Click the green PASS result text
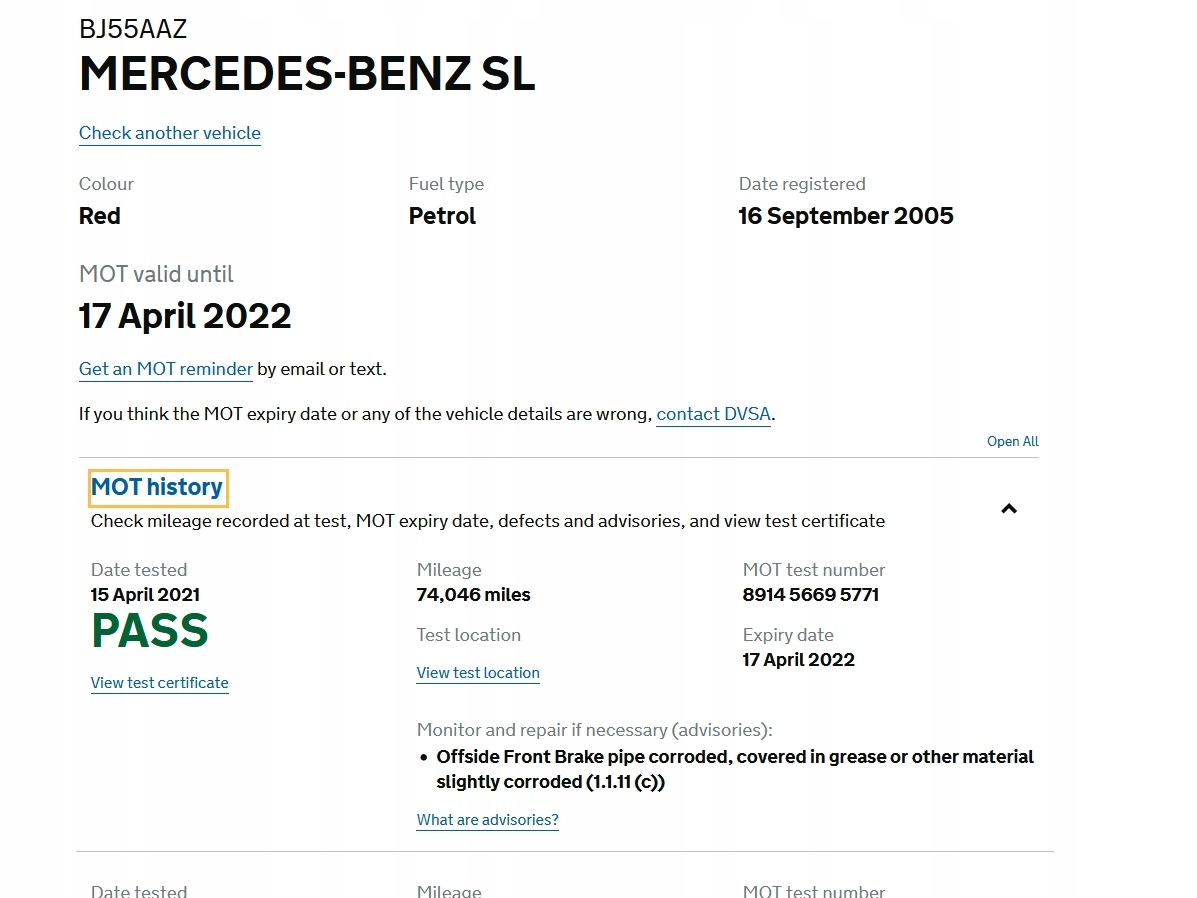Image resolution: width=1197 pixels, height=898 pixels. 150,632
